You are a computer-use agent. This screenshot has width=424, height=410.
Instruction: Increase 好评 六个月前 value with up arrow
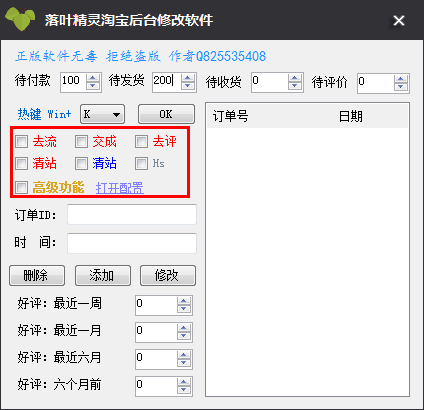click(x=184, y=382)
